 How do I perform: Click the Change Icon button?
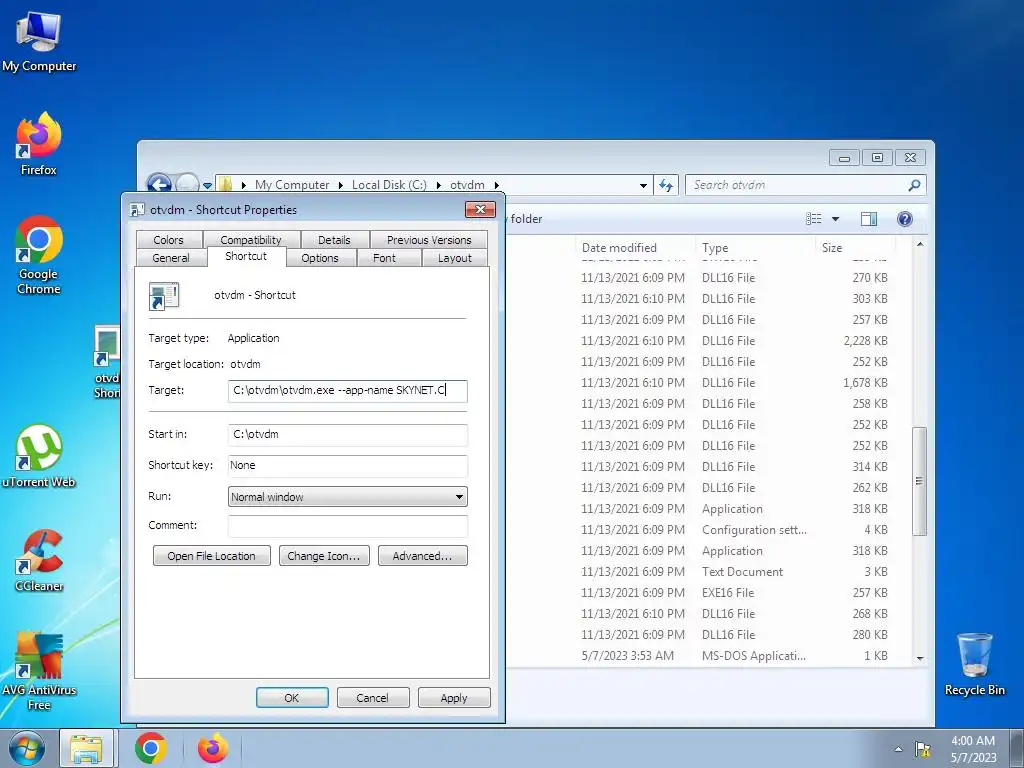[x=324, y=556]
